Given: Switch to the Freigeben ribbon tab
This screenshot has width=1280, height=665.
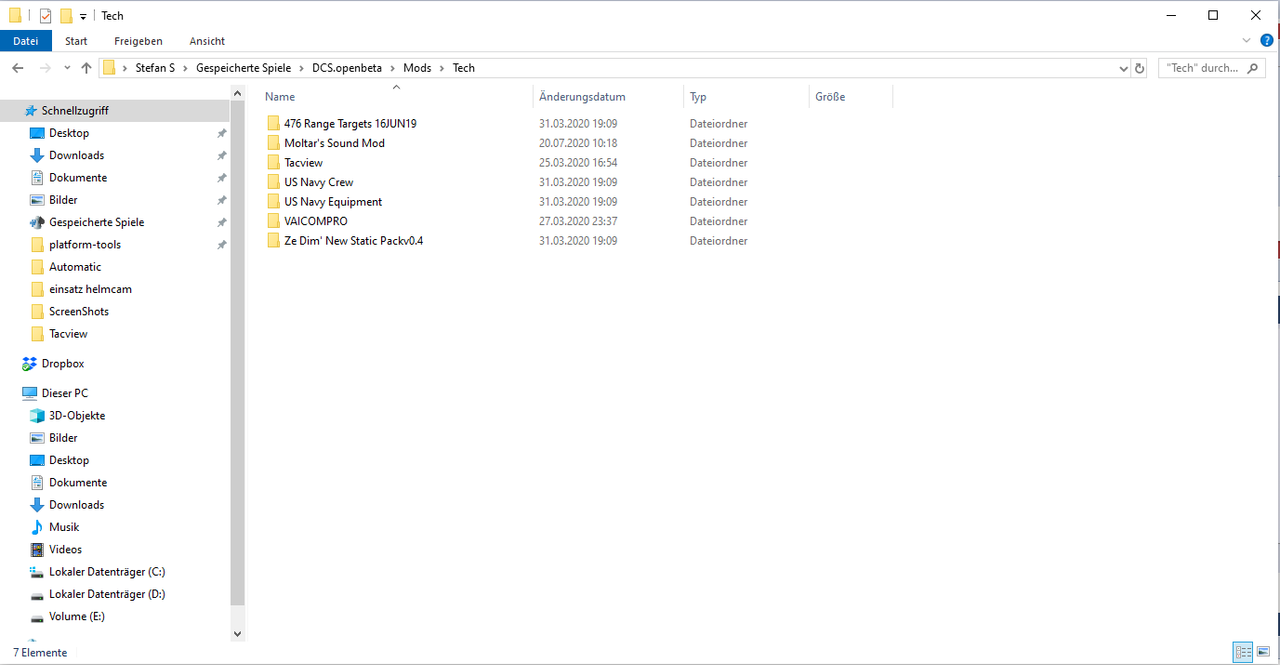Looking at the screenshot, I should pyautogui.click(x=138, y=41).
